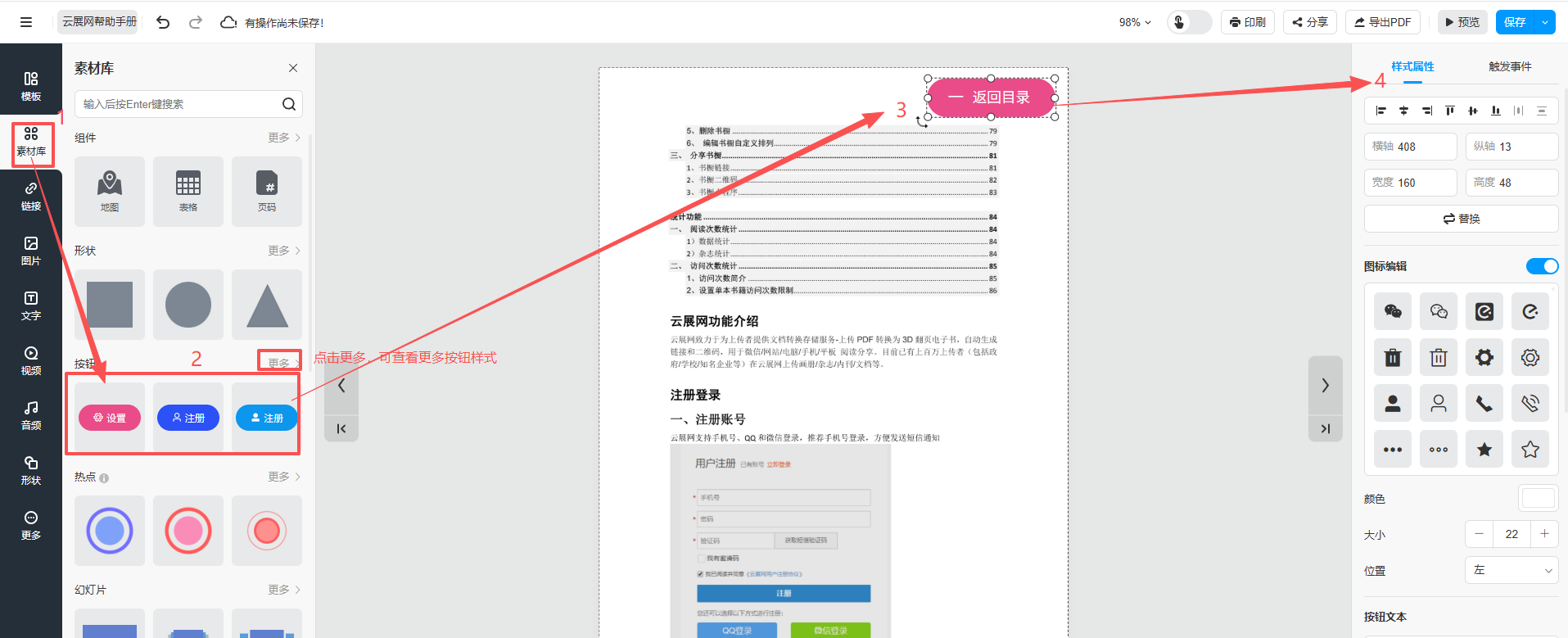The image size is (1568, 638).
Task: Toggle the hand mode switch in toolbar
Action: point(1189,22)
